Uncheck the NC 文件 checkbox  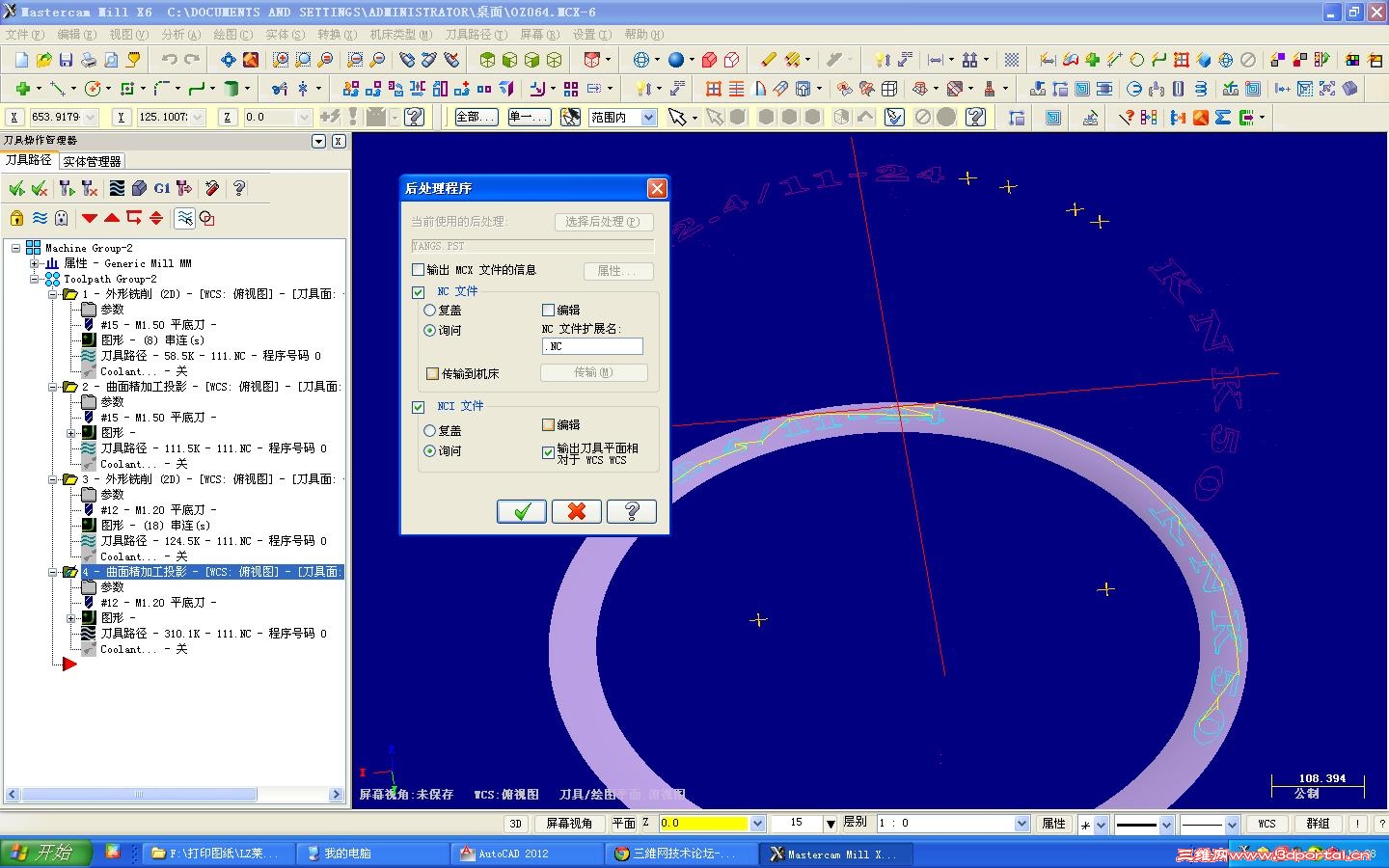418,291
